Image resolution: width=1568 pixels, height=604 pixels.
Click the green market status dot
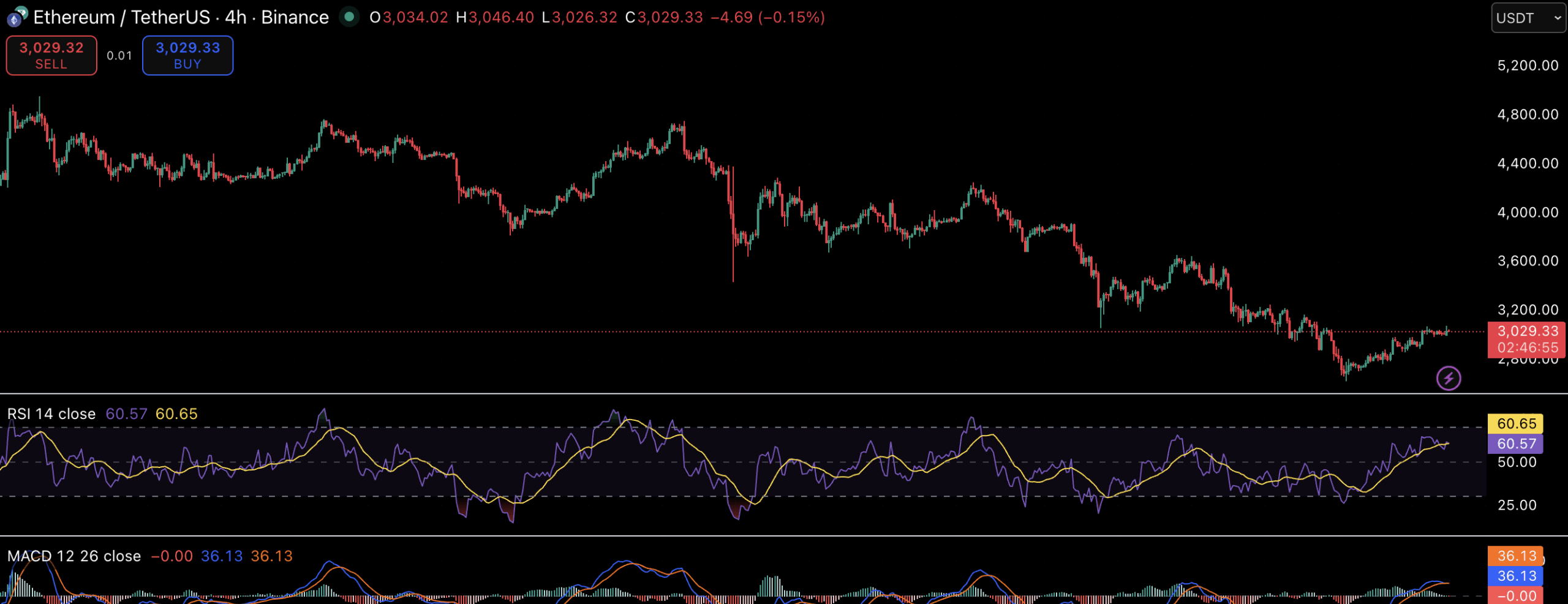tap(349, 17)
